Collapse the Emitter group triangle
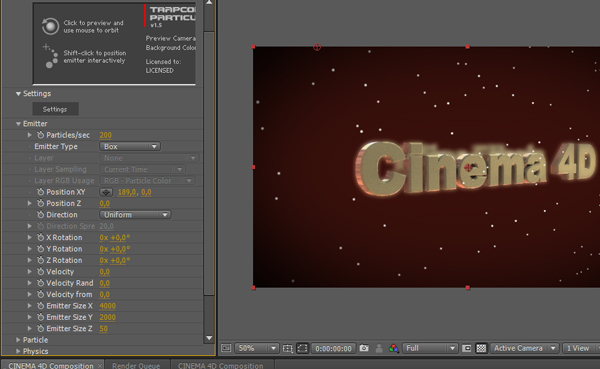 point(18,124)
